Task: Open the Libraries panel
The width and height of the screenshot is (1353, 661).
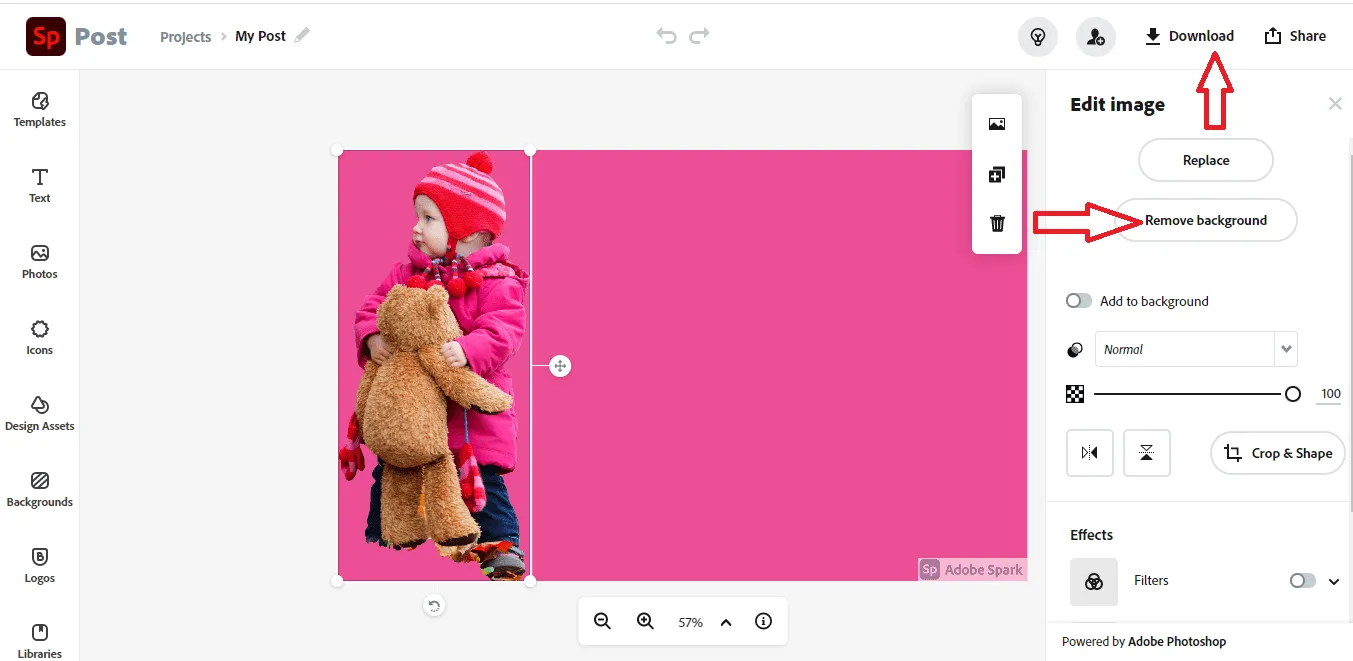Action: pyautogui.click(x=40, y=641)
